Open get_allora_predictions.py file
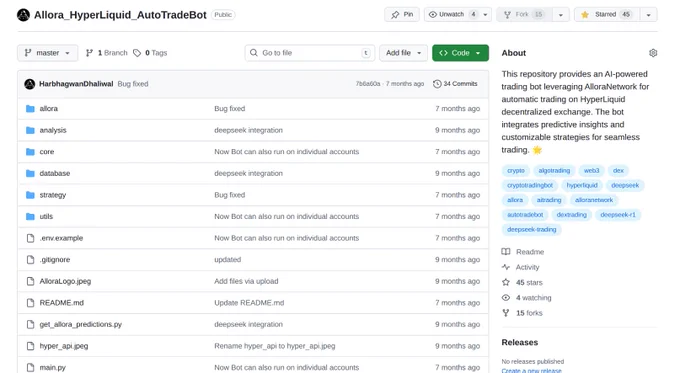 pos(81,324)
